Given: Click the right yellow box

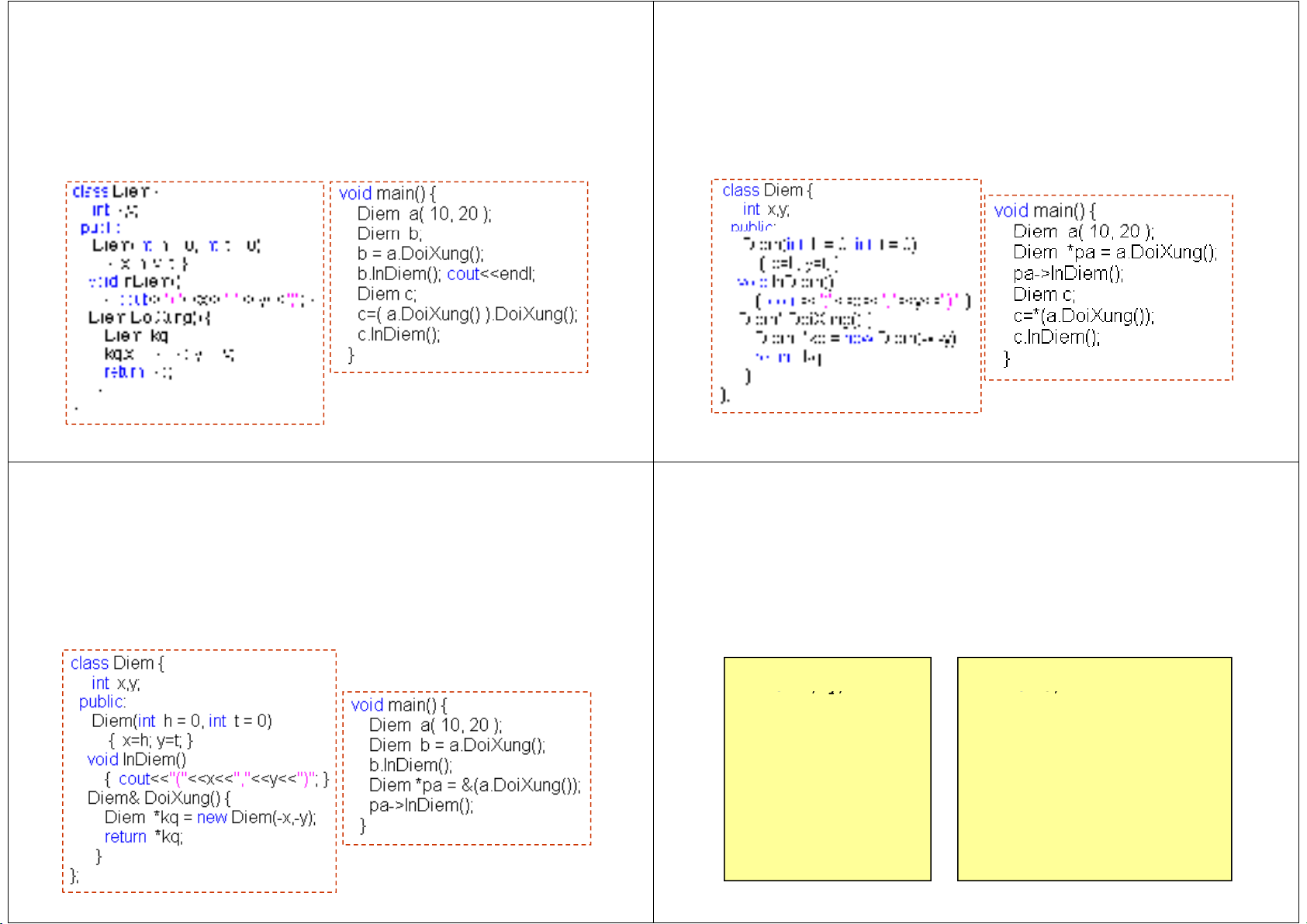Looking at the screenshot, I should tap(1094, 768).
